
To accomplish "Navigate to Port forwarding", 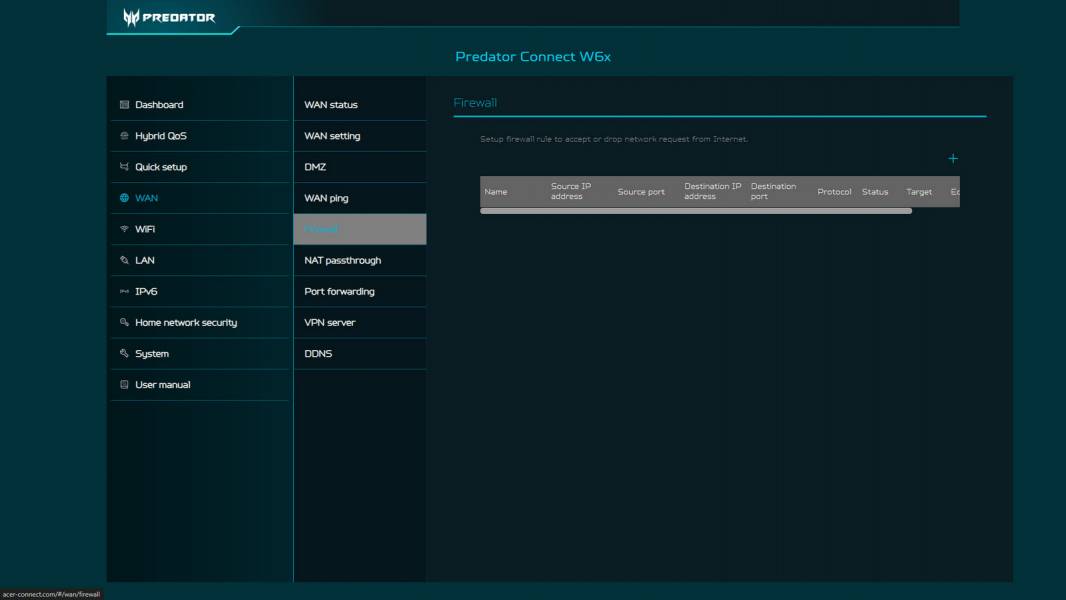I will click(338, 291).
